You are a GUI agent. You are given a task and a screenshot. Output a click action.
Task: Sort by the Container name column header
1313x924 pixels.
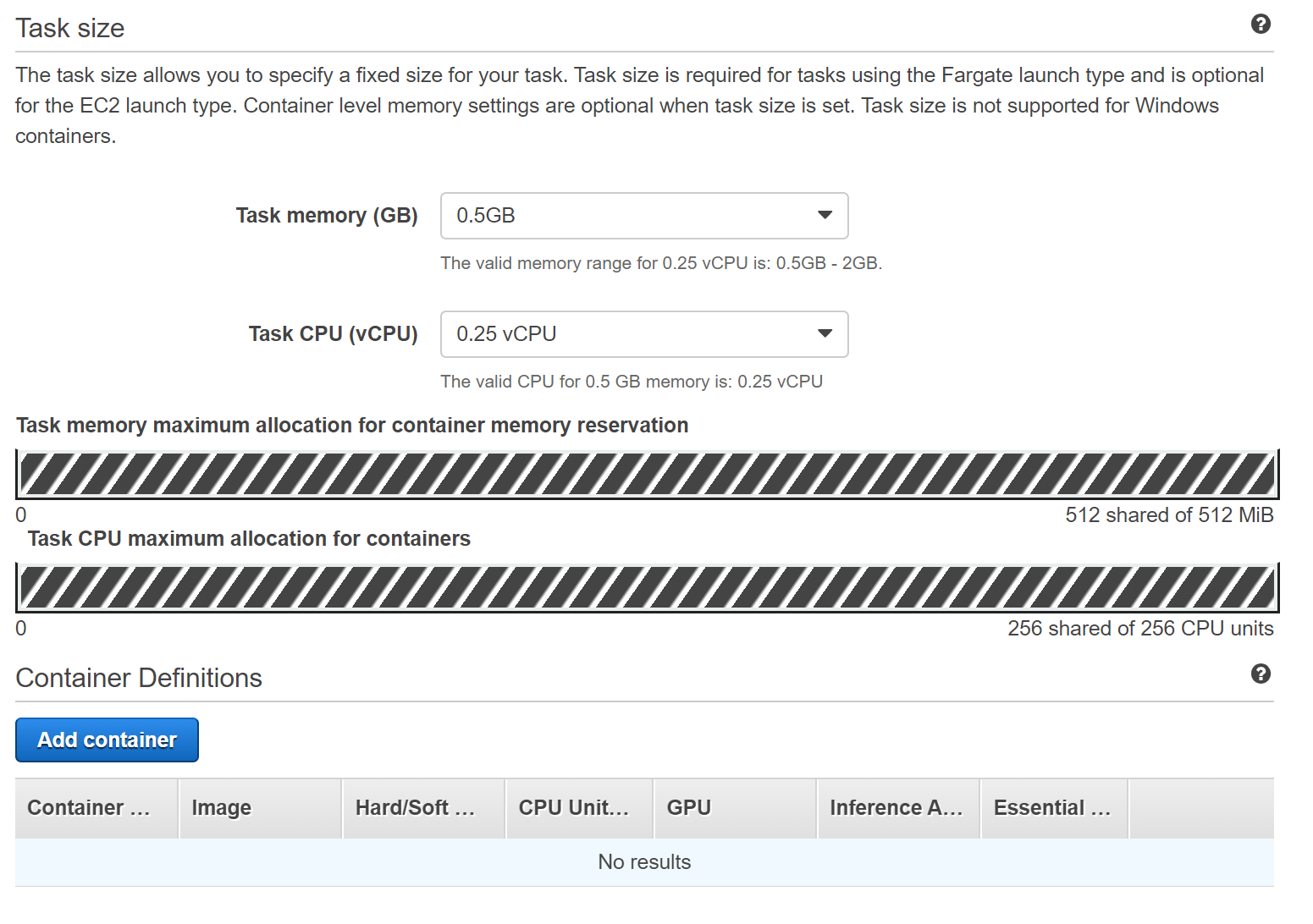click(x=89, y=808)
